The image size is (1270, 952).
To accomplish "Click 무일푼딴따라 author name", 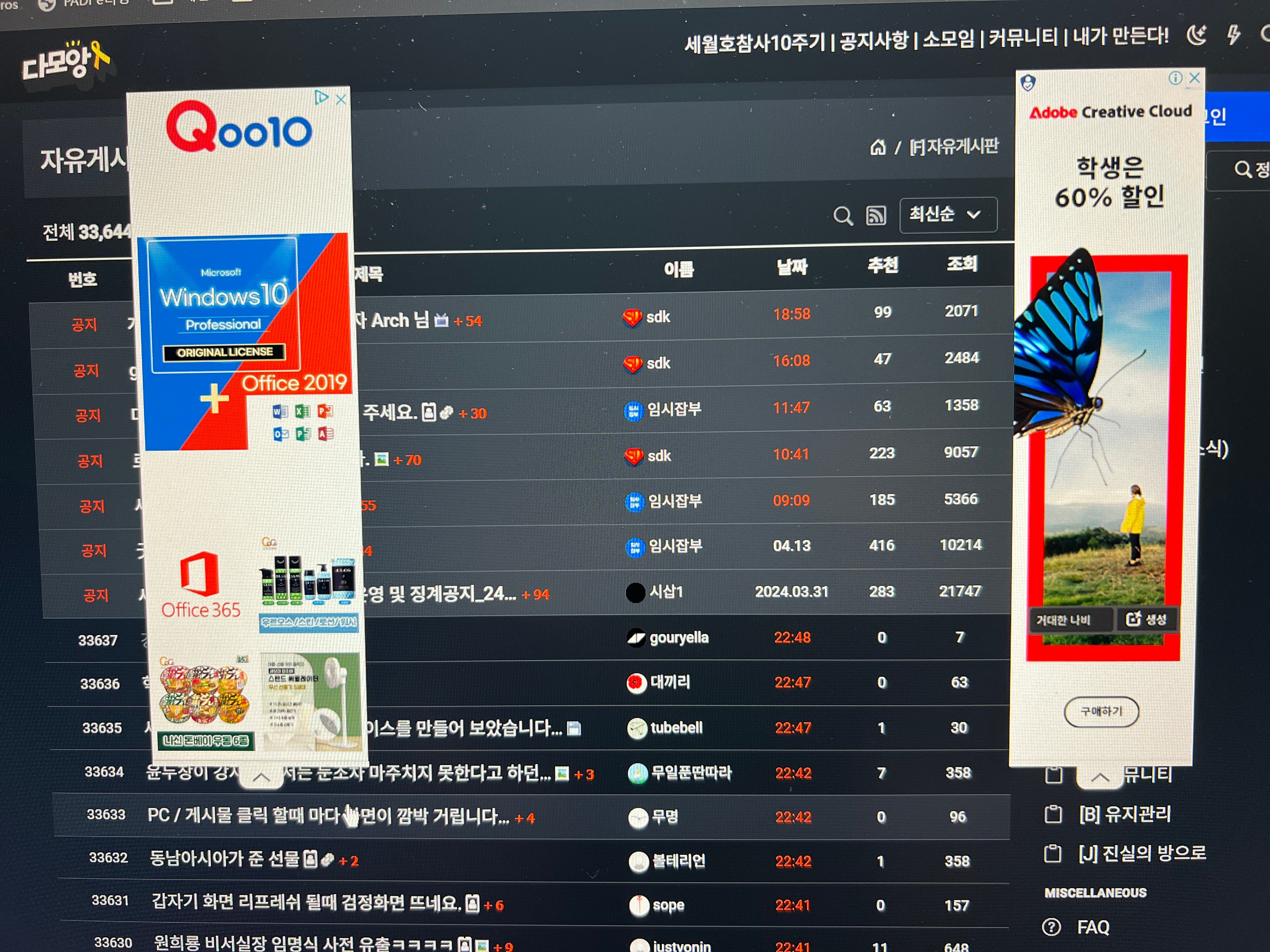I will pos(691,772).
